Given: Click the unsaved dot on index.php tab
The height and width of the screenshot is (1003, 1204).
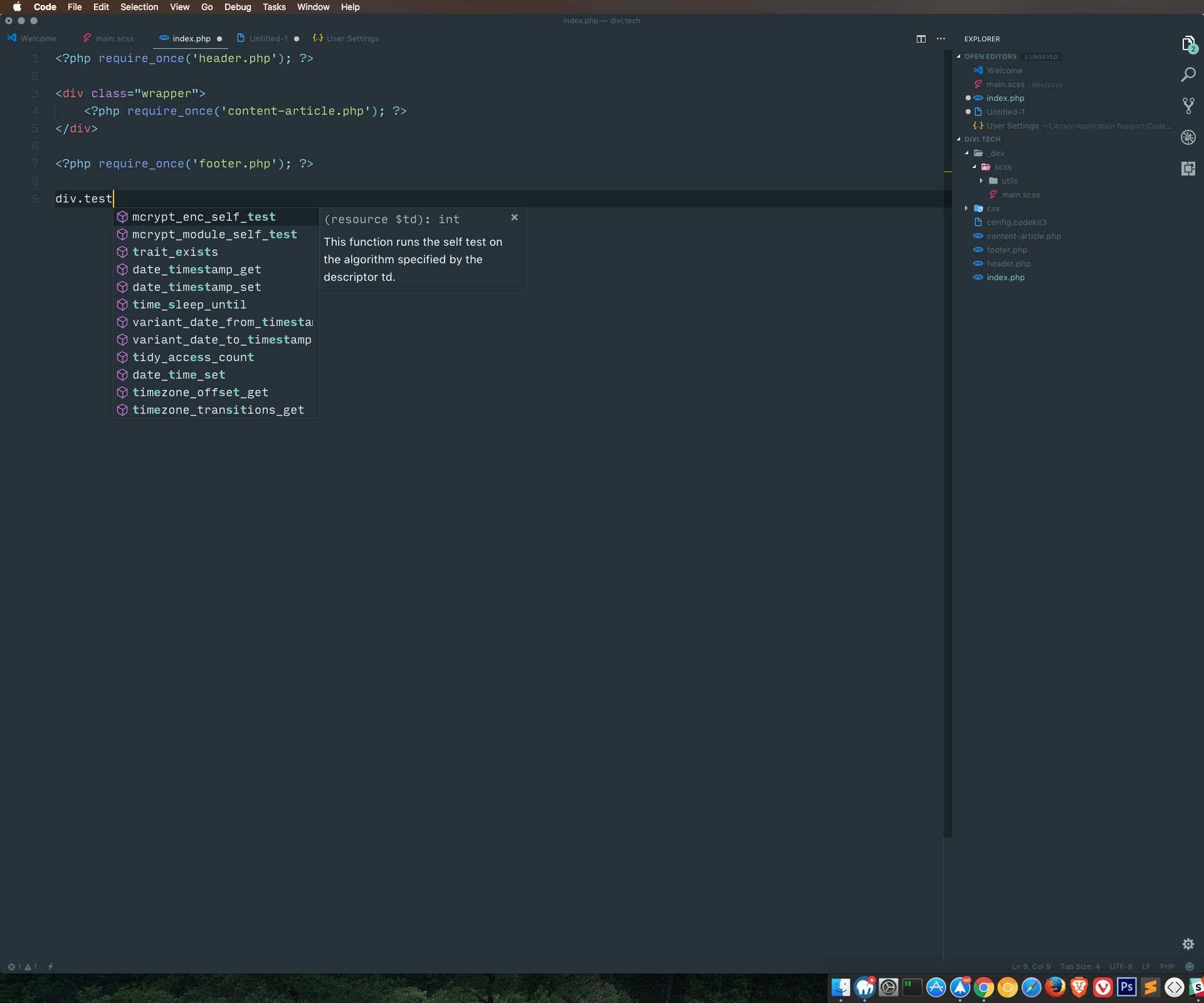Looking at the screenshot, I should pyautogui.click(x=219, y=39).
